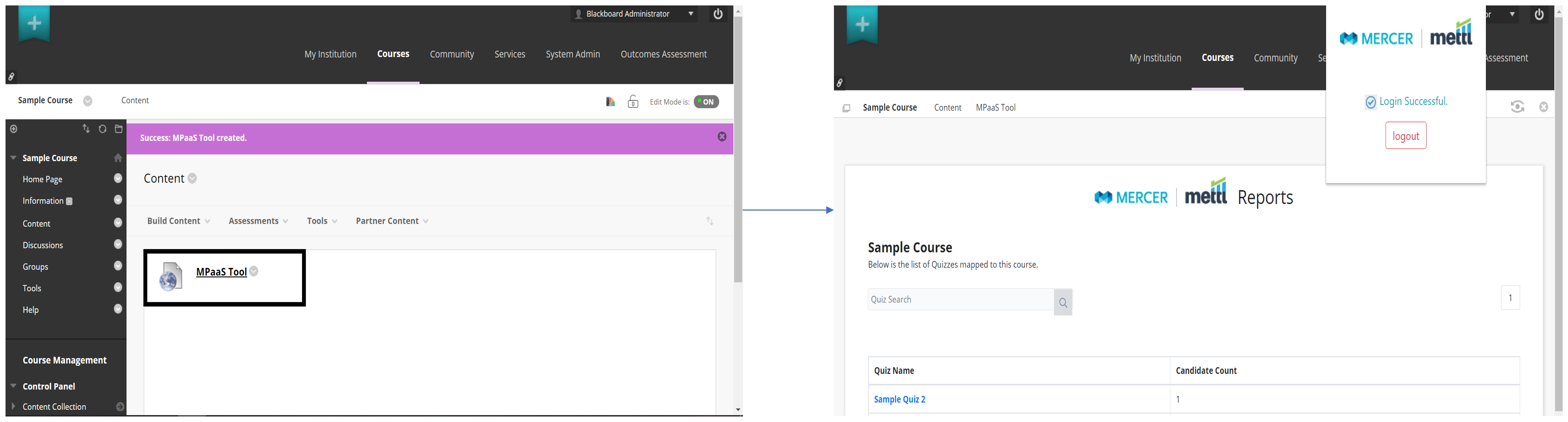
Task: Click the content area reorder arrows icon
Action: coord(710,221)
